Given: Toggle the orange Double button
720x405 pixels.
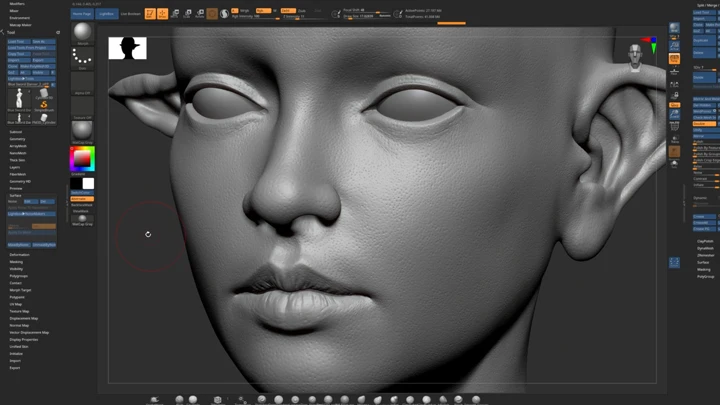Looking at the screenshot, I should point(704,124).
